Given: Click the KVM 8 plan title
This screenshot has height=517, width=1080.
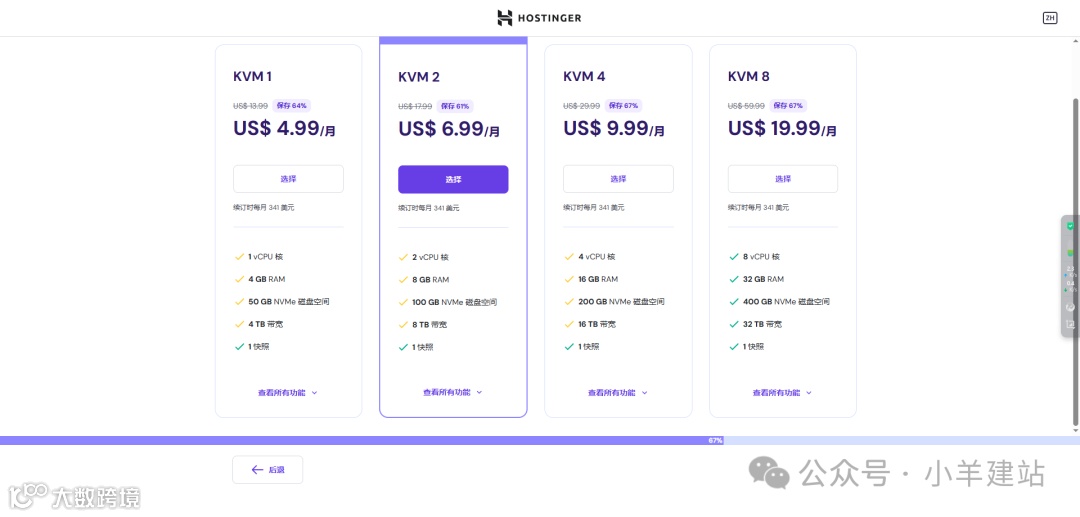Looking at the screenshot, I should pyautogui.click(x=749, y=76).
